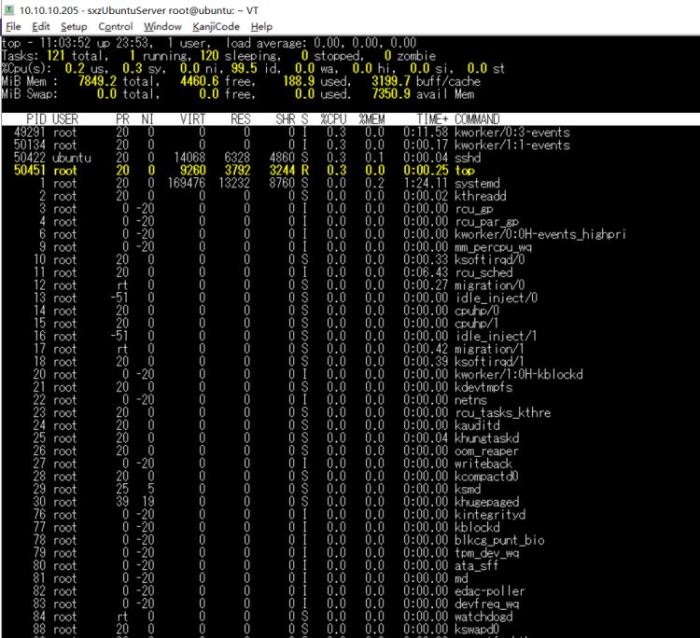This screenshot has width=700, height=638.
Task: Click the kworker/1:0H-kblockd command
Action: coord(519,374)
